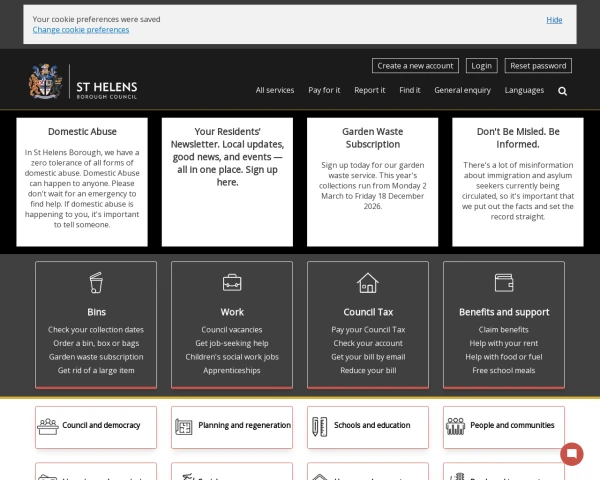Click Create a new account button
The width and height of the screenshot is (600, 480).
pos(415,65)
